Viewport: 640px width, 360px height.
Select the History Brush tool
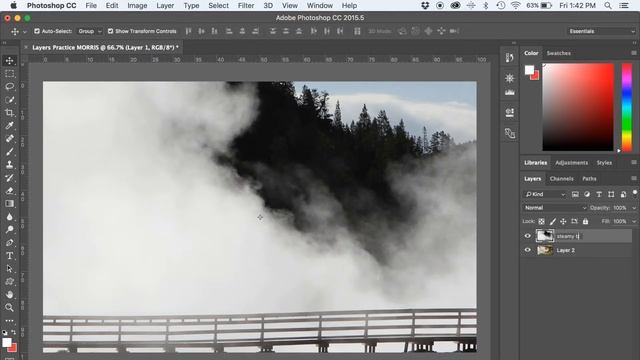point(9,178)
